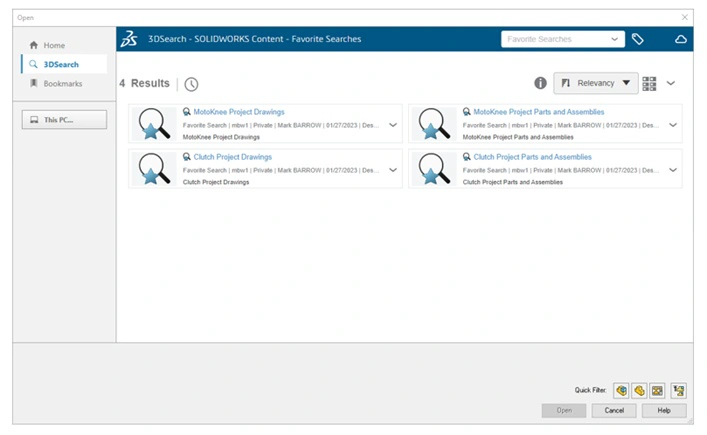Toggle the Quick Filter drawings icon

(x=657, y=390)
